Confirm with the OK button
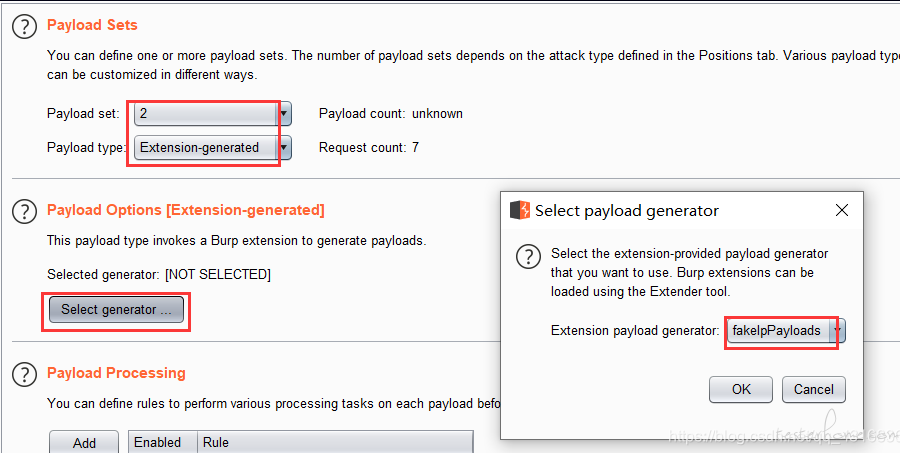 click(741, 389)
